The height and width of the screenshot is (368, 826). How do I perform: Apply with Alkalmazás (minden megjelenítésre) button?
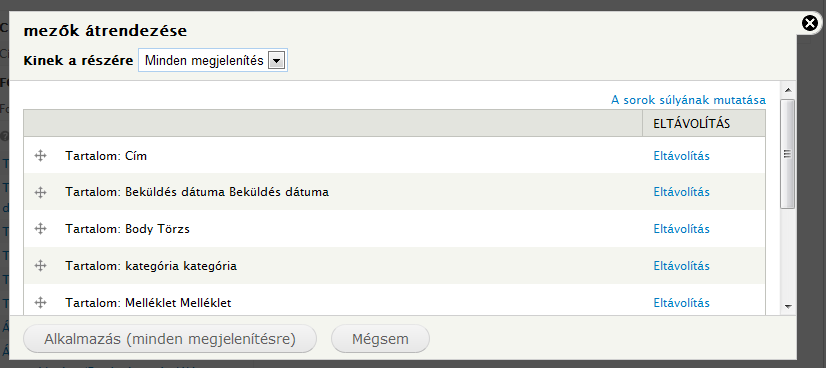click(x=170, y=339)
